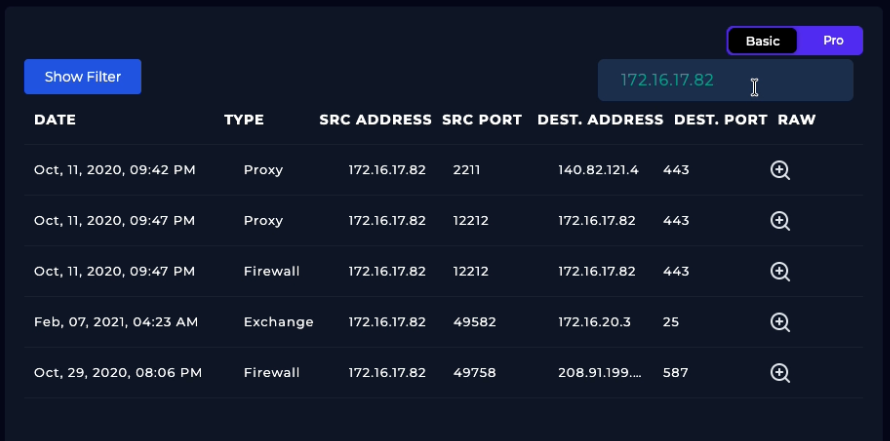Sort by the TYPE column header
The height and width of the screenshot is (441, 890).
244,120
